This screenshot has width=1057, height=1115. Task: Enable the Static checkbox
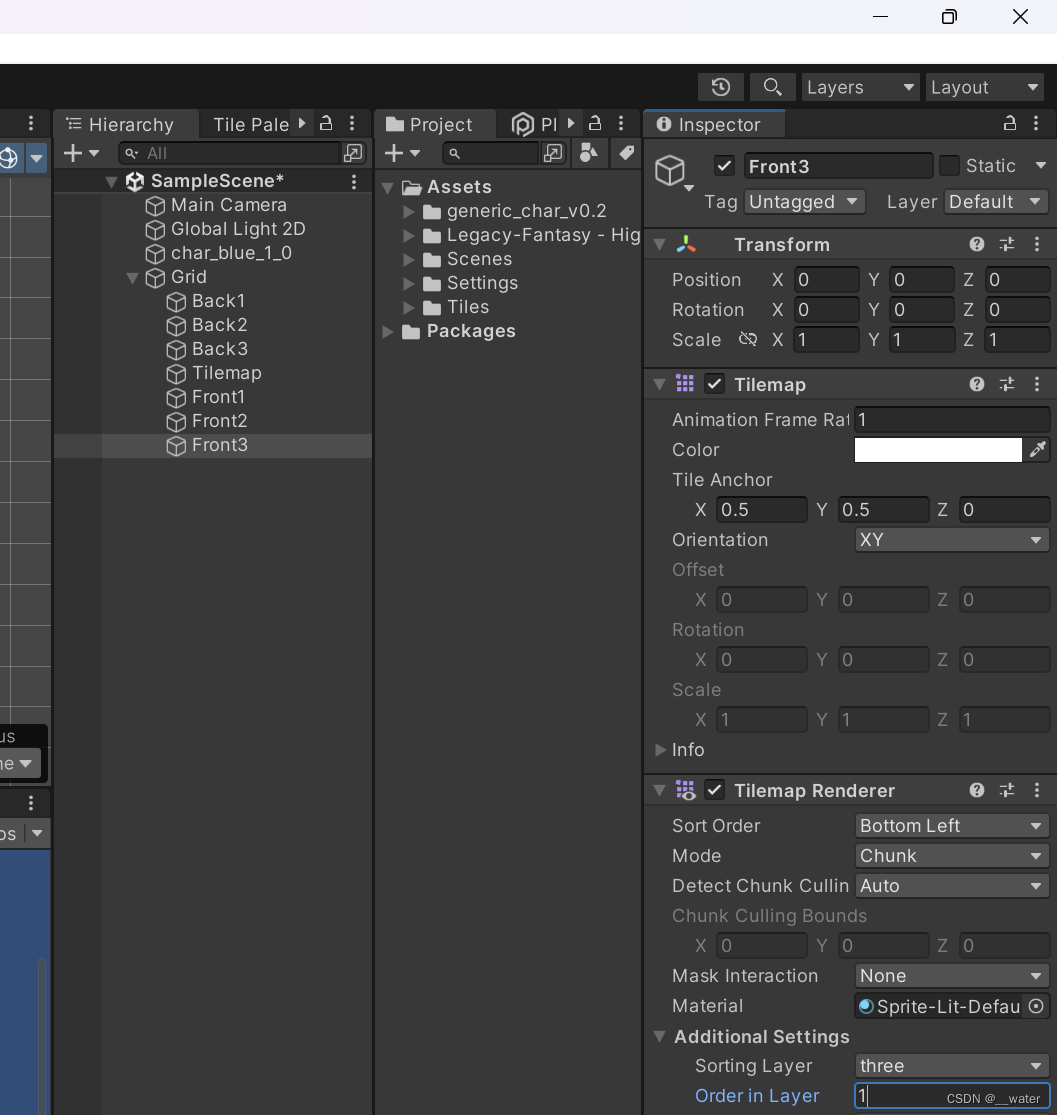pos(950,166)
